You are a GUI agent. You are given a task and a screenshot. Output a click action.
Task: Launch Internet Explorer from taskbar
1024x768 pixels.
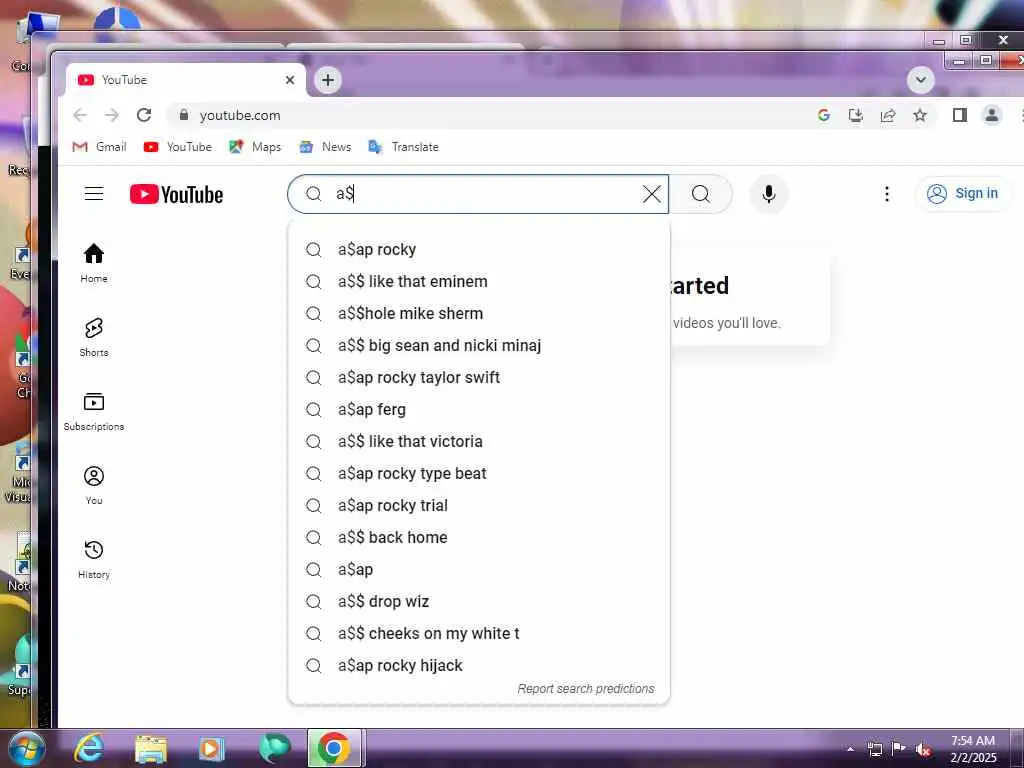(x=89, y=748)
